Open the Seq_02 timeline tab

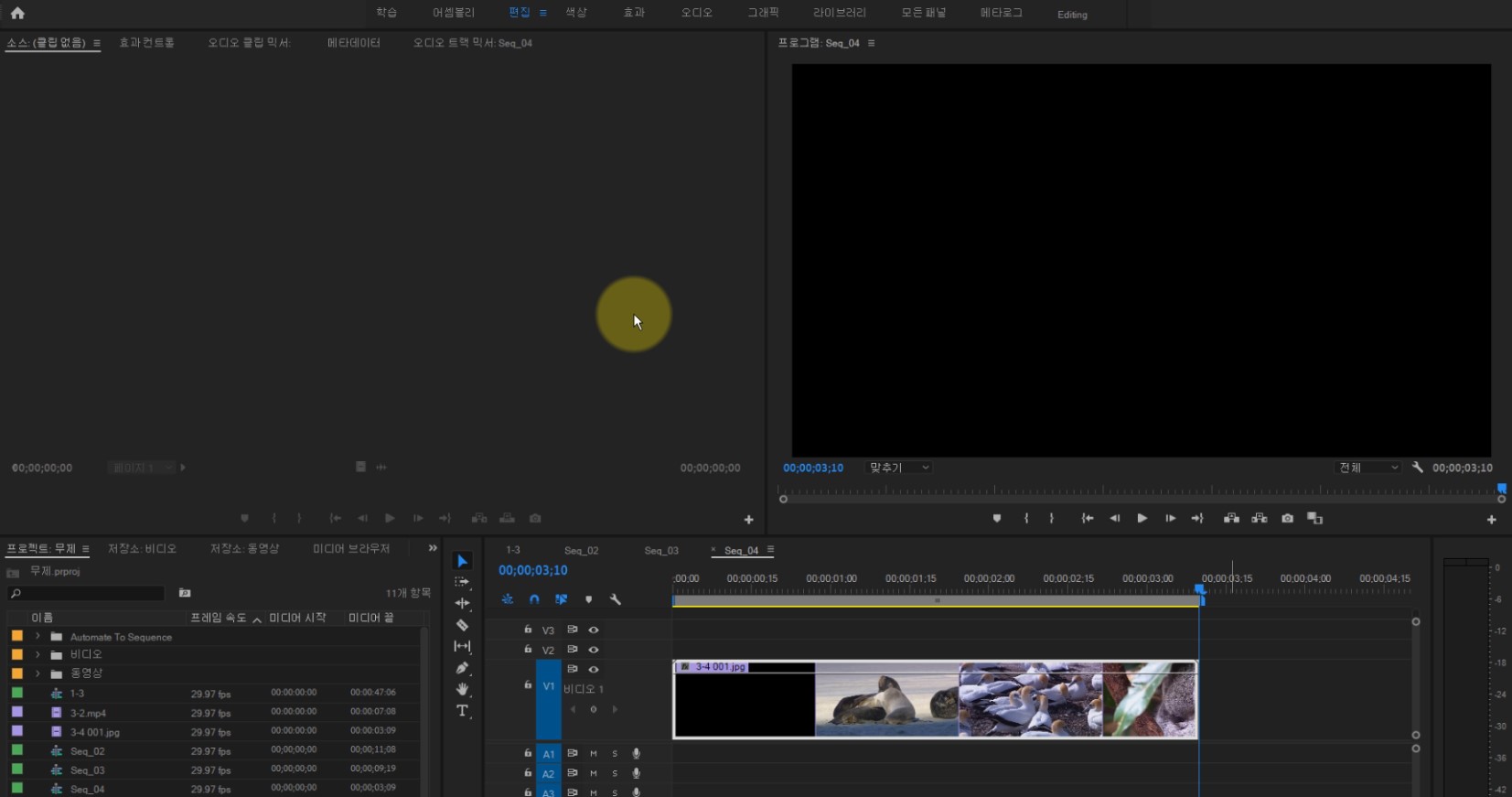click(x=581, y=551)
